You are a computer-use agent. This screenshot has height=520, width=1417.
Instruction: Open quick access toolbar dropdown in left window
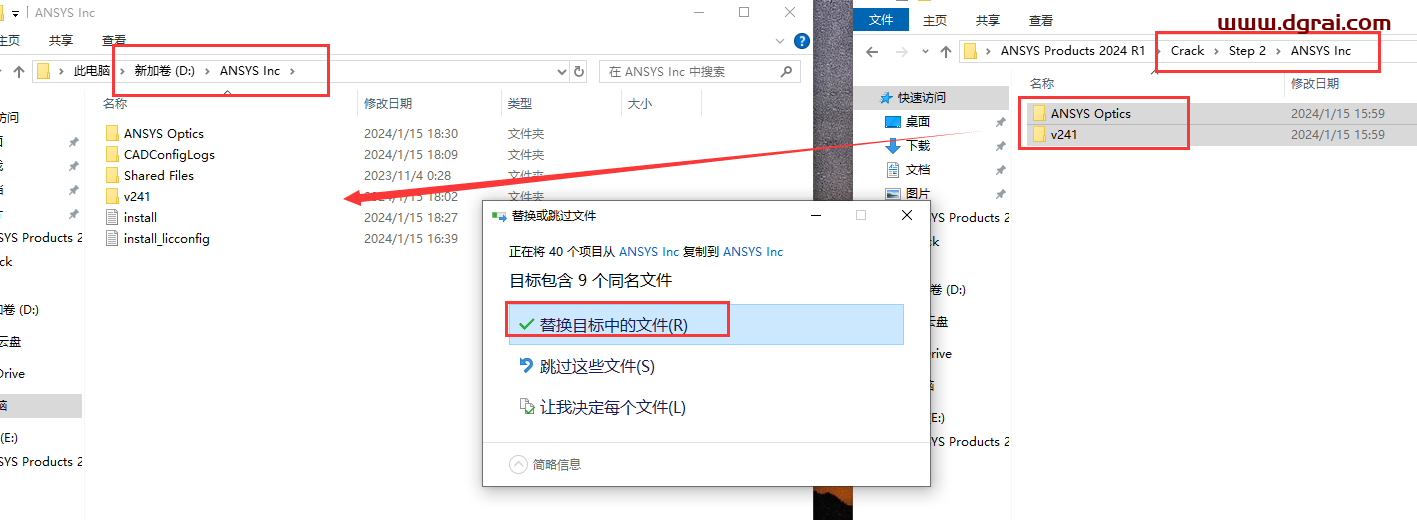[x=16, y=13]
